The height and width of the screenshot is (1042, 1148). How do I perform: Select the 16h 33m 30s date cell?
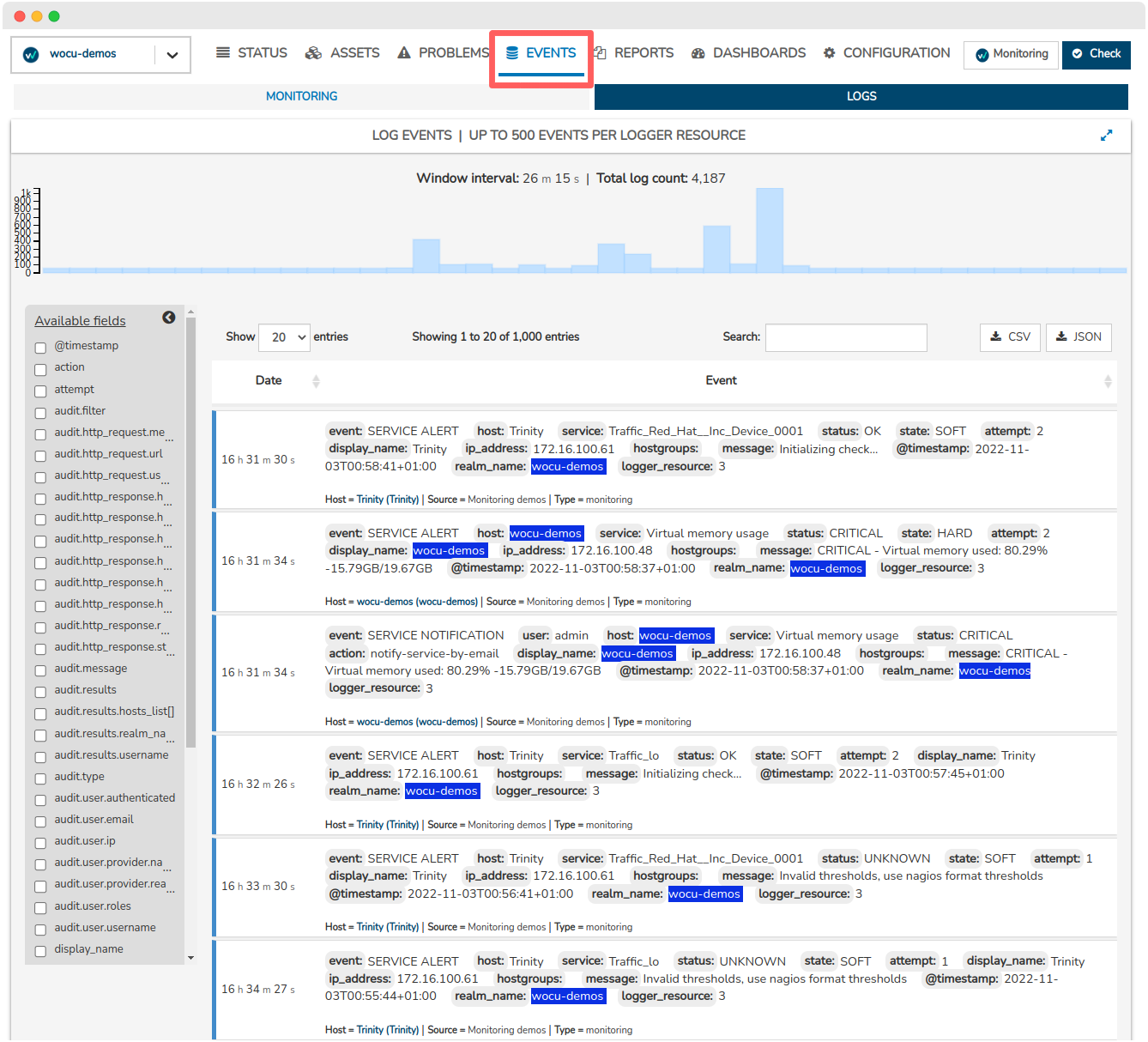[x=258, y=887]
